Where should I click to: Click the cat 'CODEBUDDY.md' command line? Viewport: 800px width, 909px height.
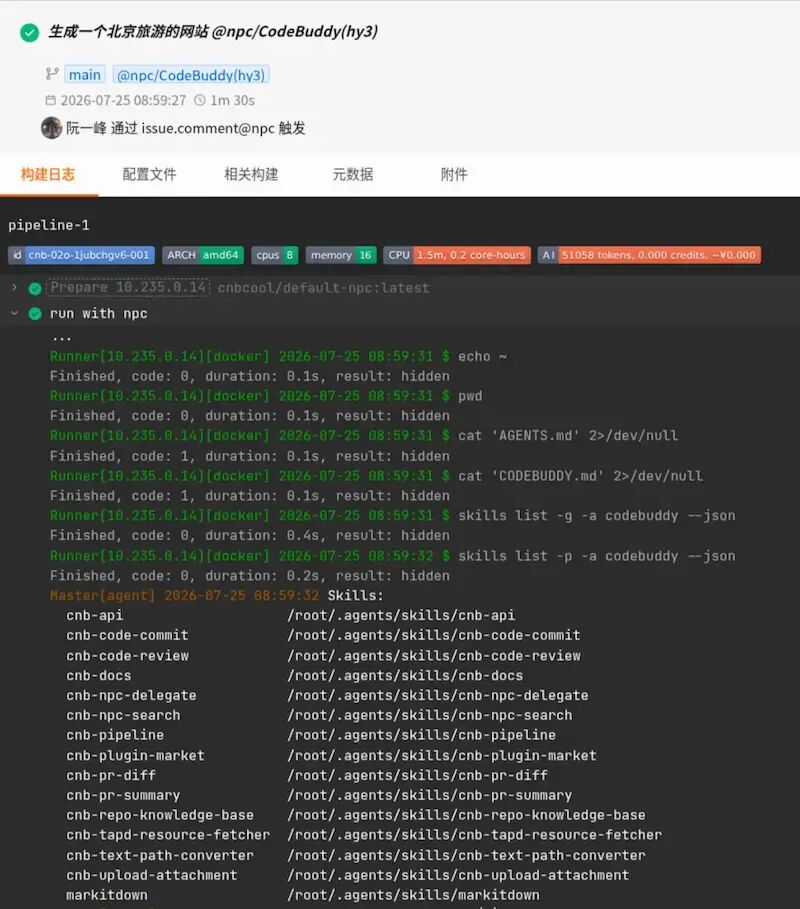coord(376,476)
